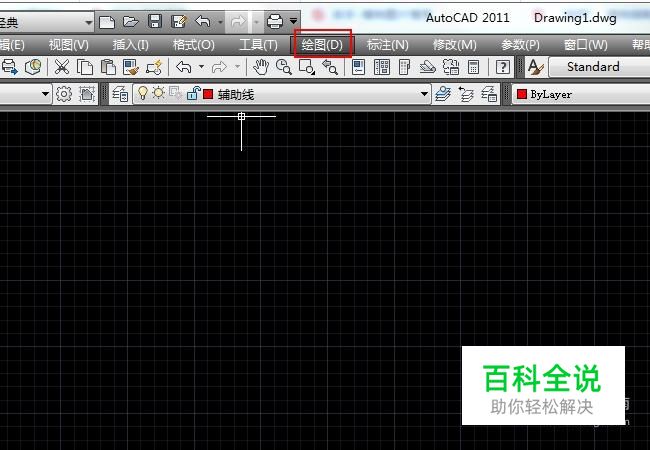Click the 3D Print icon
Viewport: 650px width, 450px height.
(x=33, y=67)
